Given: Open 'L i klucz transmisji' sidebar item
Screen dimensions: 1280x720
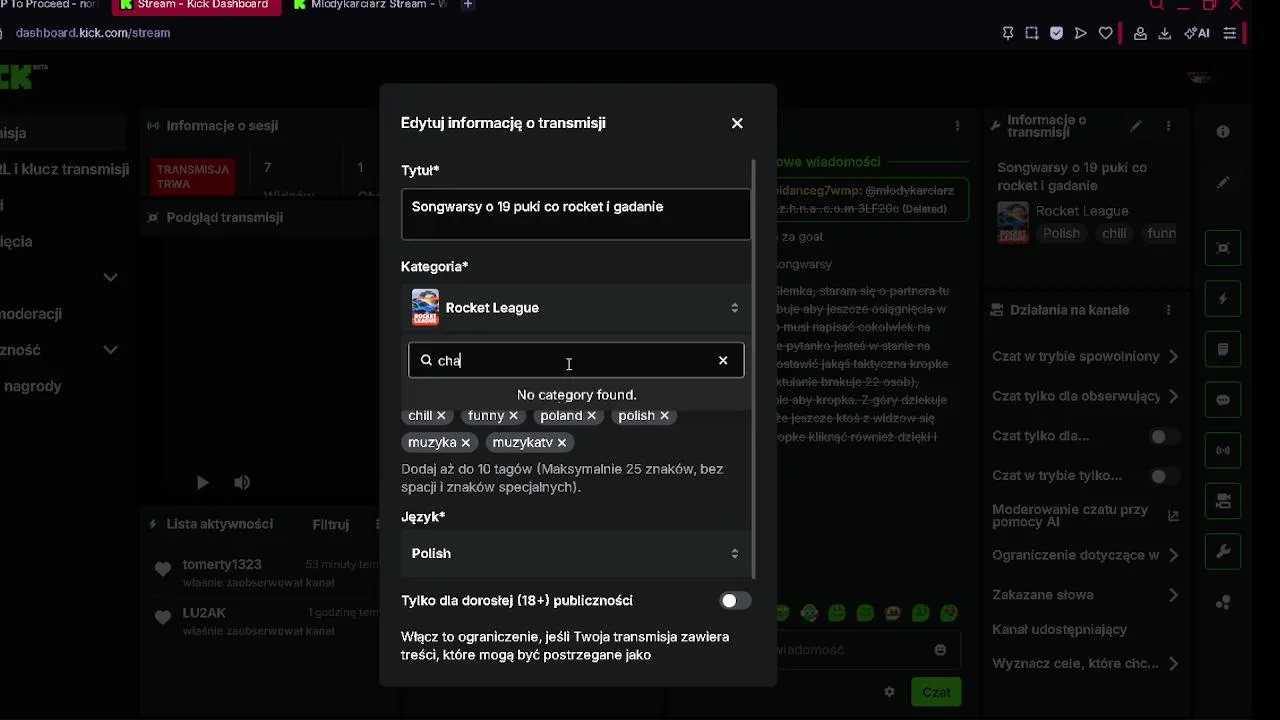Looking at the screenshot, I should tap(65, 169).
